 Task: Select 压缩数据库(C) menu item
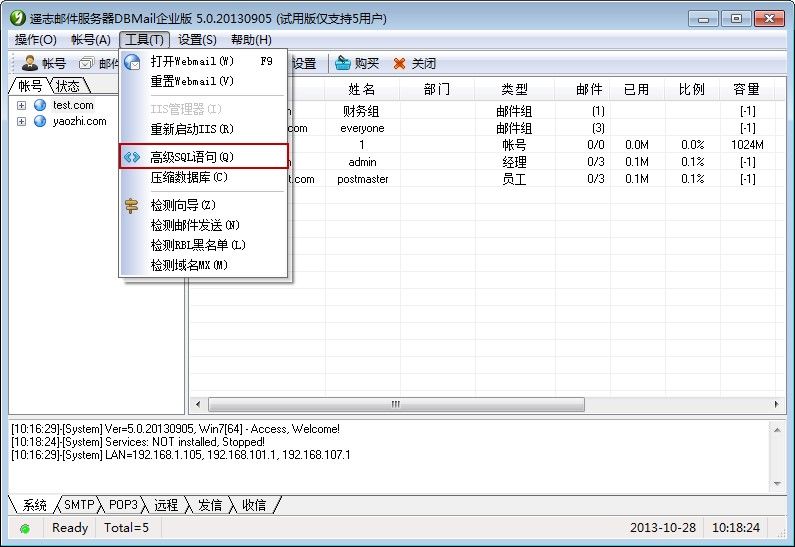(204, 177)
